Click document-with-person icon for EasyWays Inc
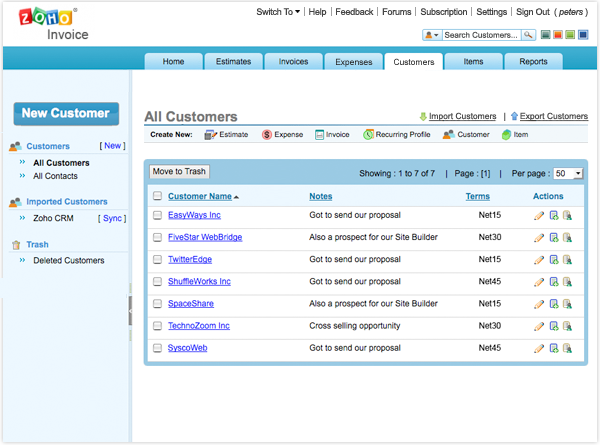600x445 pixels. tap(567, 216)
